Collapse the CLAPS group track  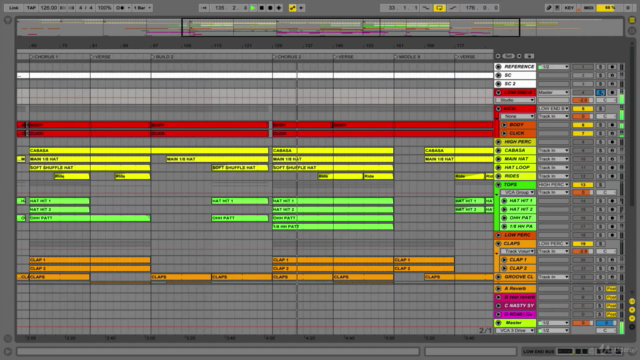498,244
